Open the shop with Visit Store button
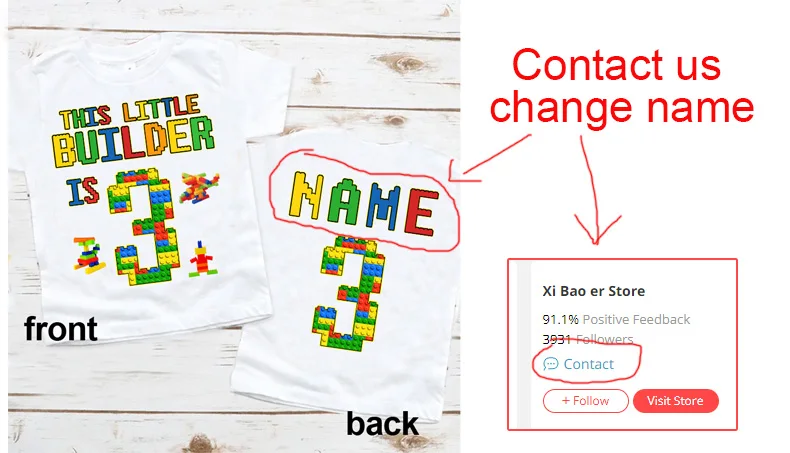 pos(675,401)
